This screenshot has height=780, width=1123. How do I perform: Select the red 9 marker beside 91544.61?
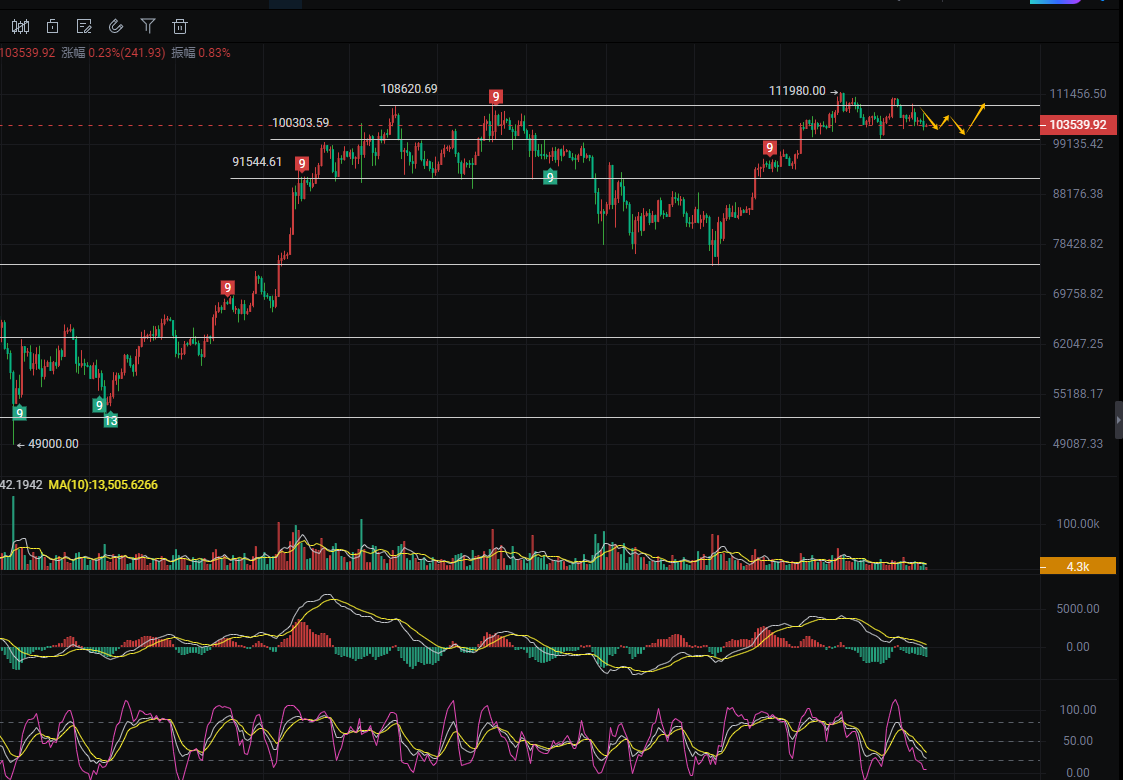point(302,164)
